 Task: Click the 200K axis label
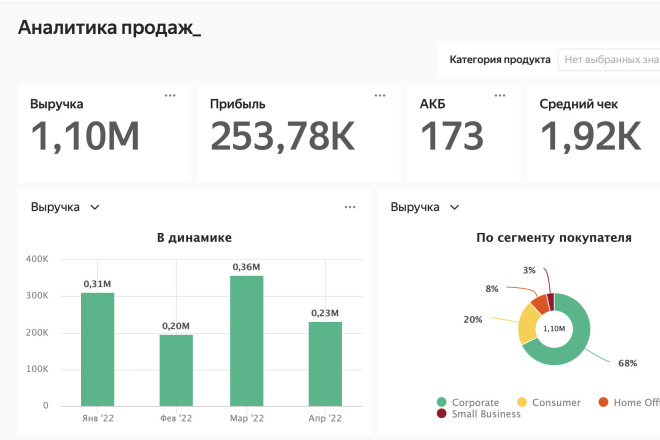coord(37,333)
